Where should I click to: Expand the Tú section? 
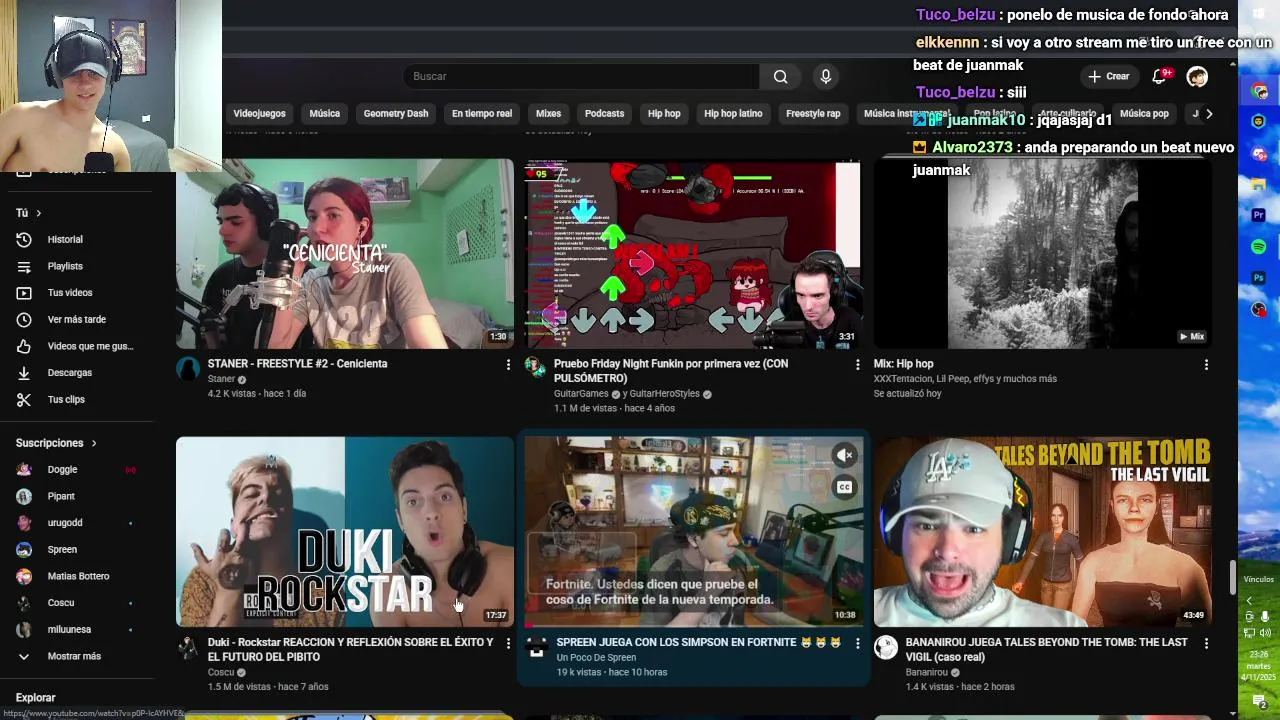tap(29, 213)
